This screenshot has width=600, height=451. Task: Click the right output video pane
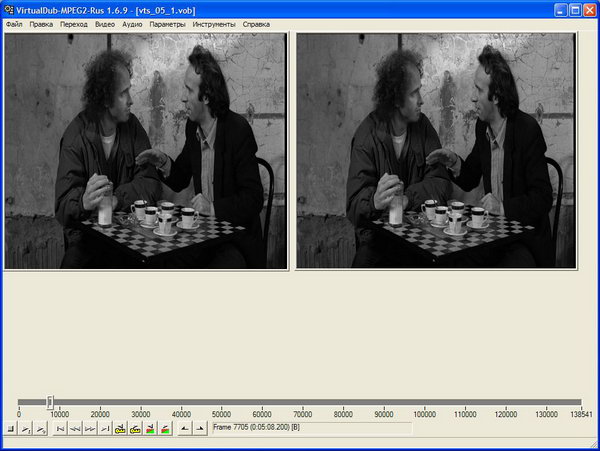[436, 151]
